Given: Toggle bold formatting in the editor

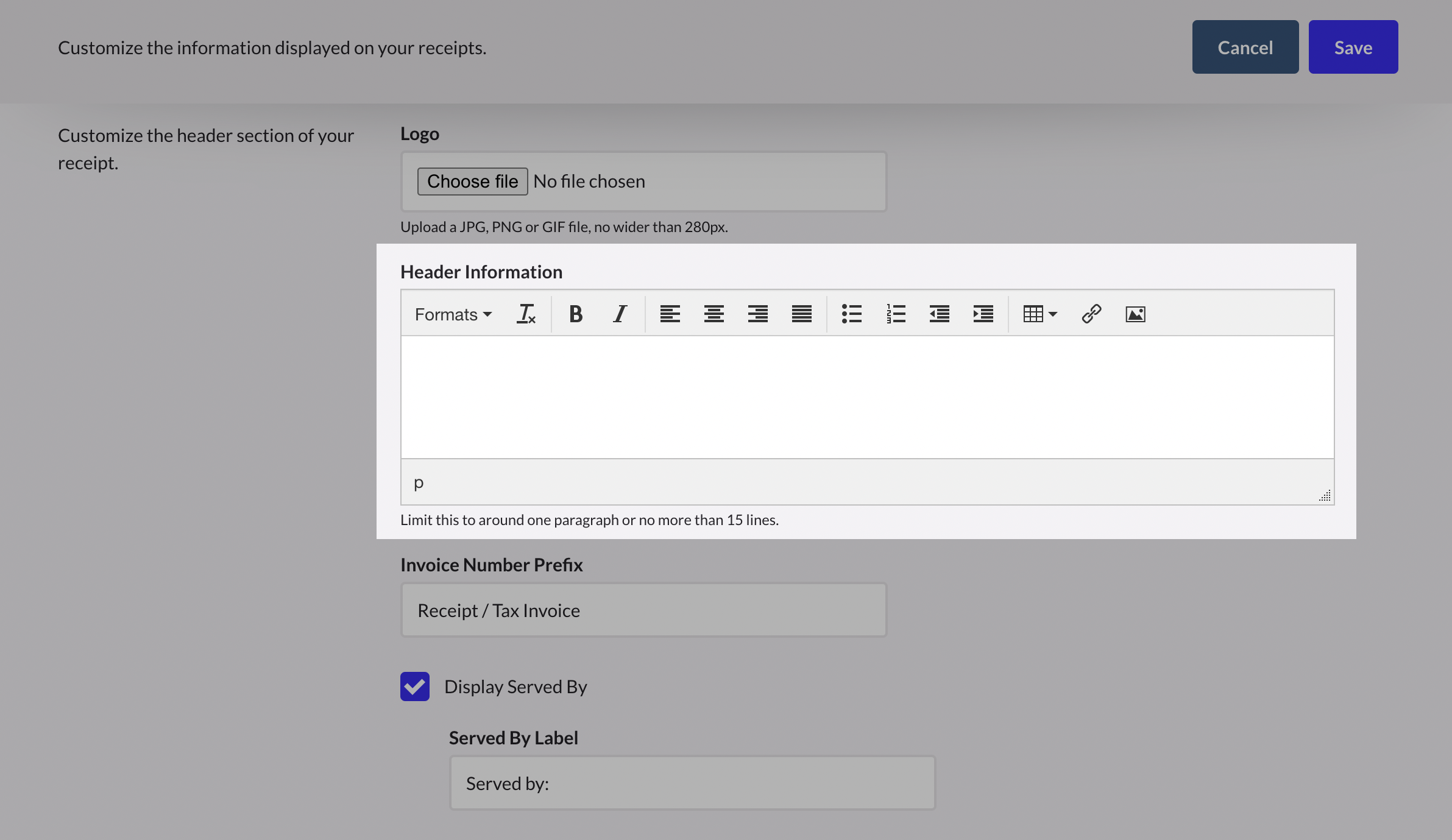Looking at the screenshot, I should pyautogui.click(x=575, y=314).
